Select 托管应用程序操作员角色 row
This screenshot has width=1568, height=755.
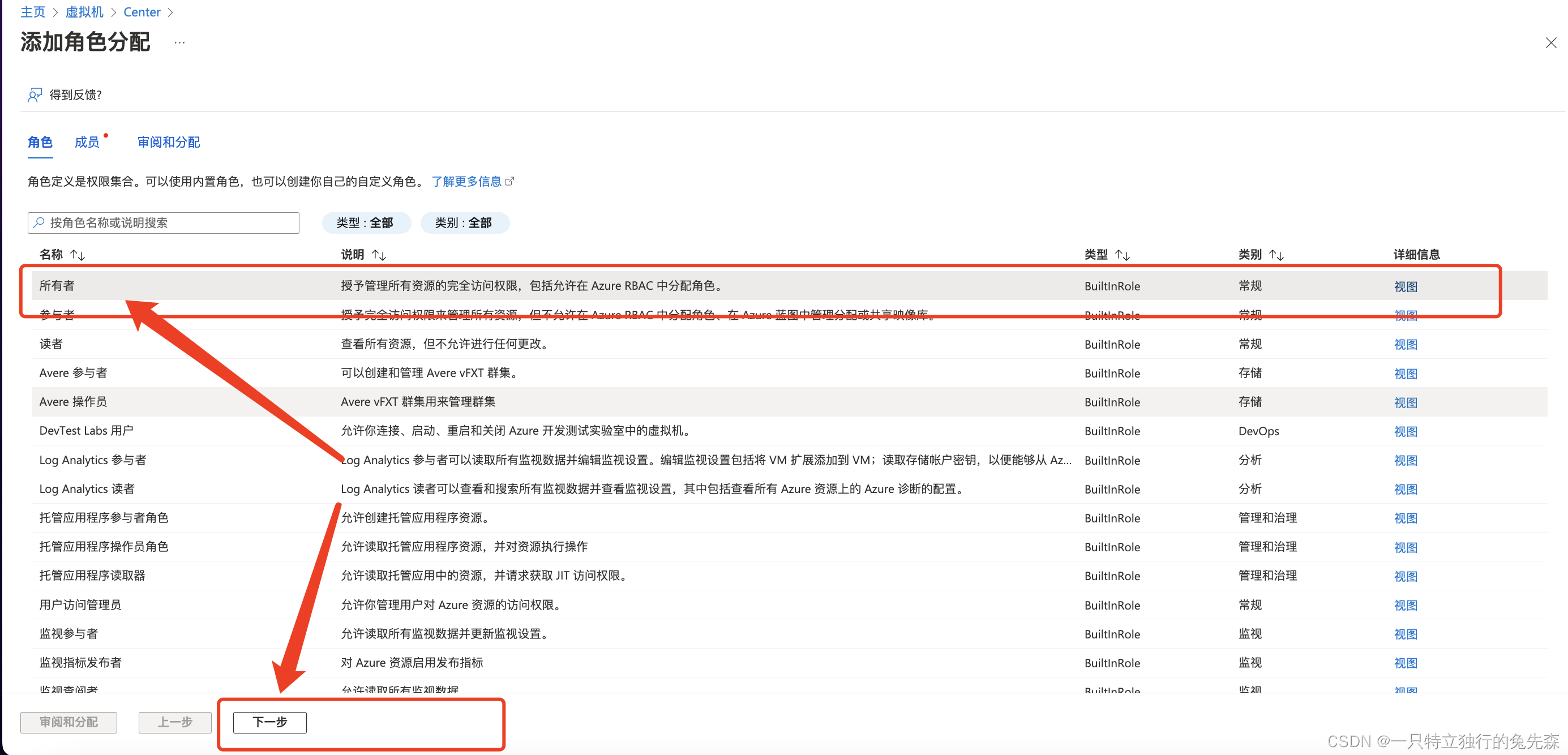tap(790, 546)
